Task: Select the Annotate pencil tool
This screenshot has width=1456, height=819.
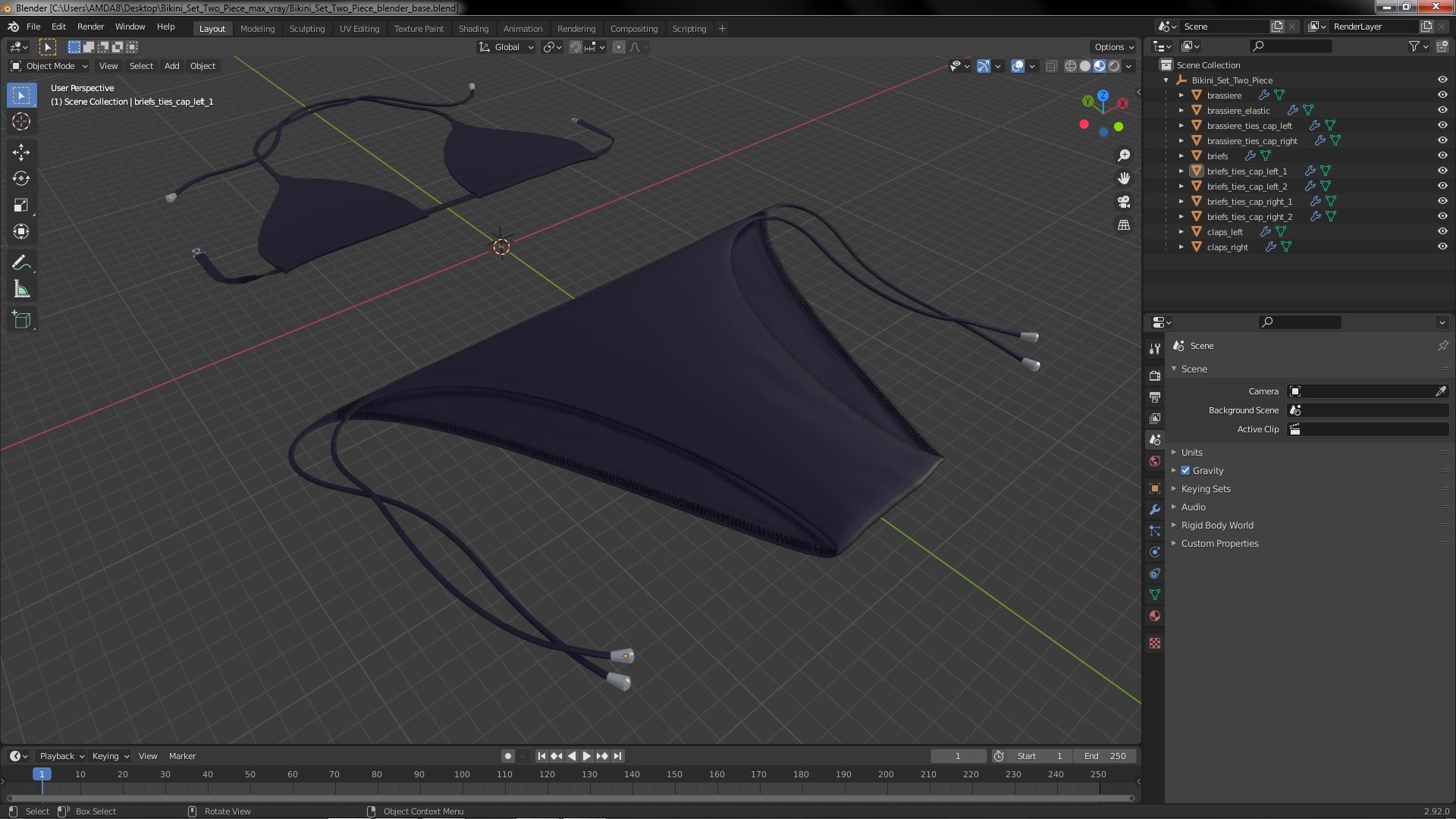Action: pos(21,262)
